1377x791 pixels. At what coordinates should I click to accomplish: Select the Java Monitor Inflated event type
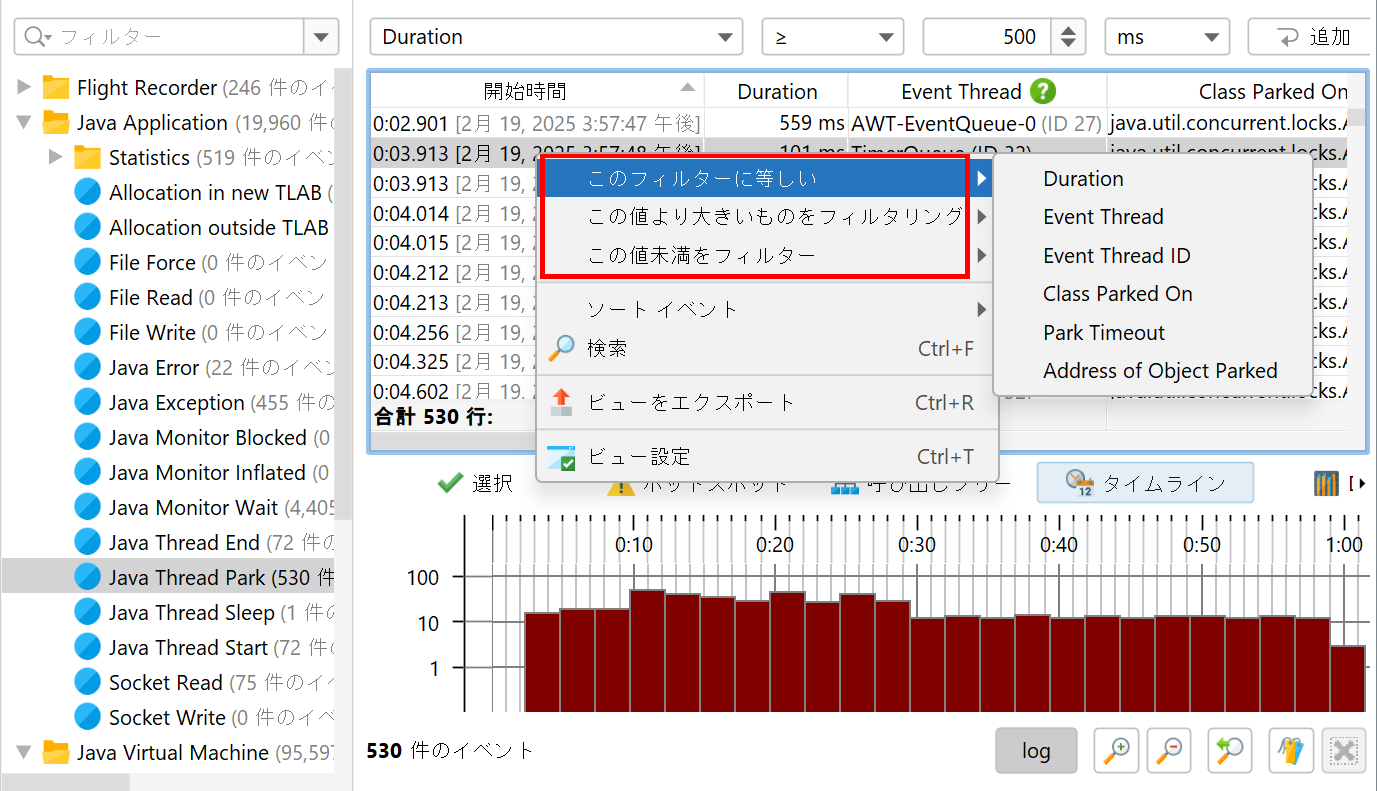pos(204,473)
